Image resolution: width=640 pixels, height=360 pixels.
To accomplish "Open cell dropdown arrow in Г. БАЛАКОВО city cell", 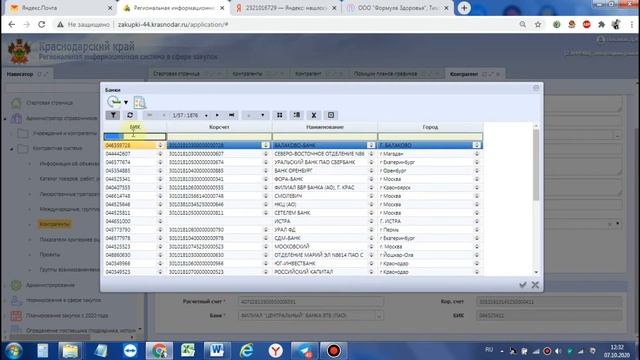I will click(476, 145).
